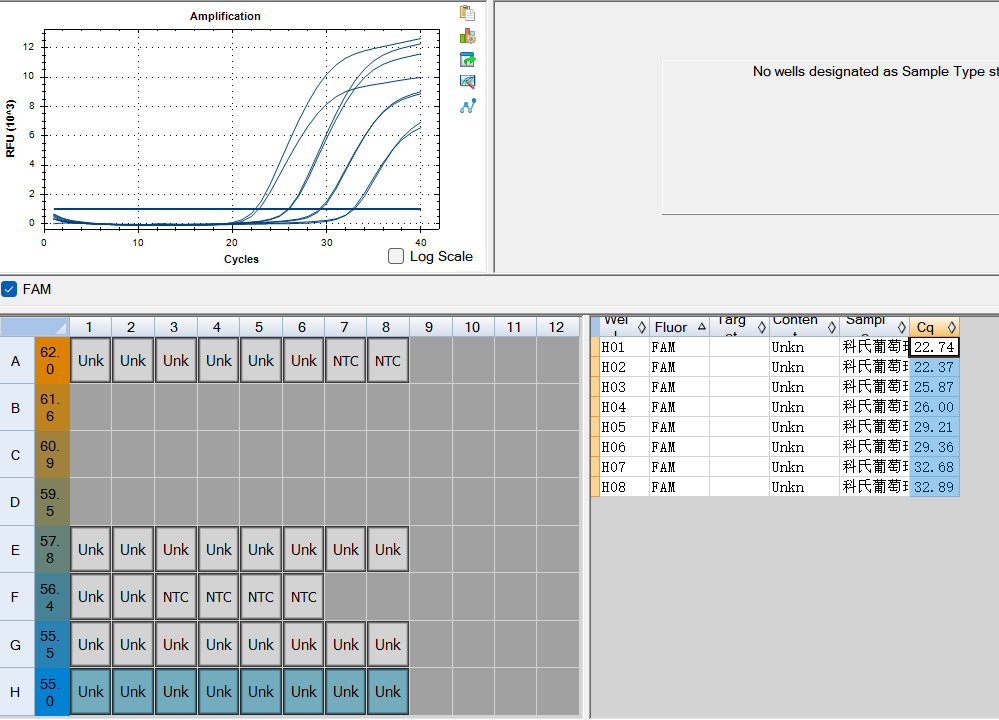Uncheck the FAM fluorophore checkbox
Image resolution: width=999 pixels, height=720 pixels.
(9, 289)
